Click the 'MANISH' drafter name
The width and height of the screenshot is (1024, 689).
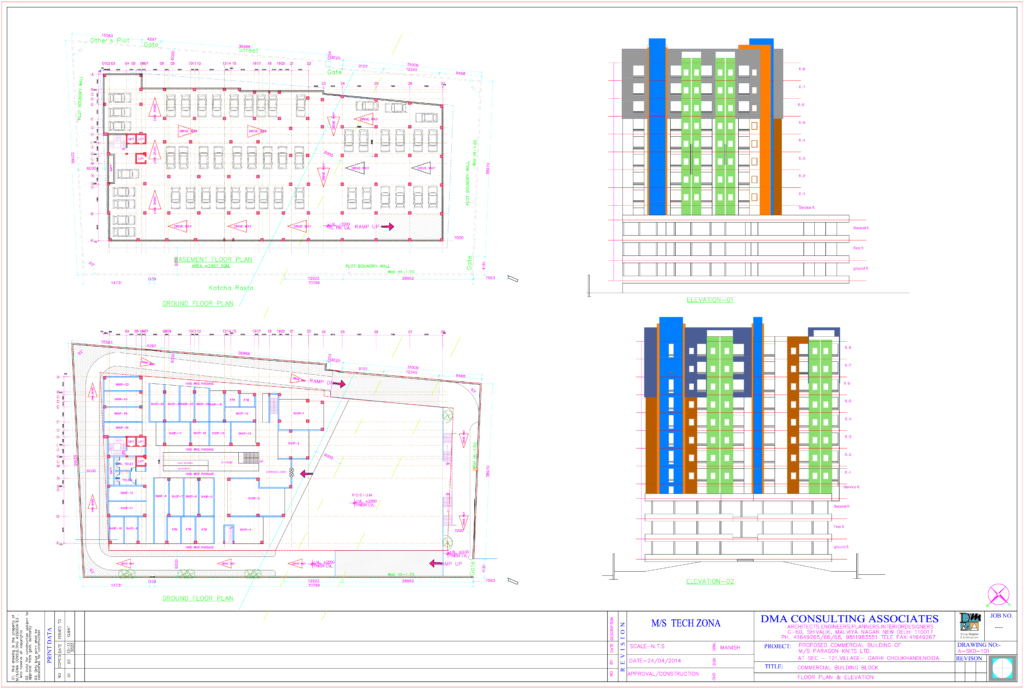tap(730, 647)
